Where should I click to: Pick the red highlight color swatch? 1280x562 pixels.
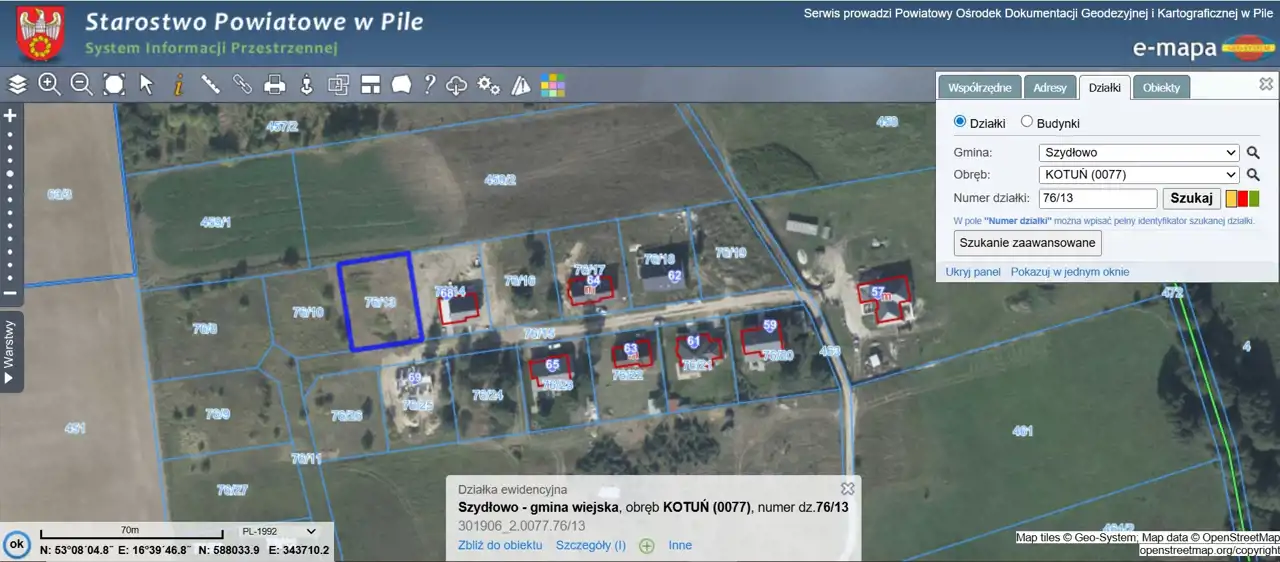coord(1243,199)
